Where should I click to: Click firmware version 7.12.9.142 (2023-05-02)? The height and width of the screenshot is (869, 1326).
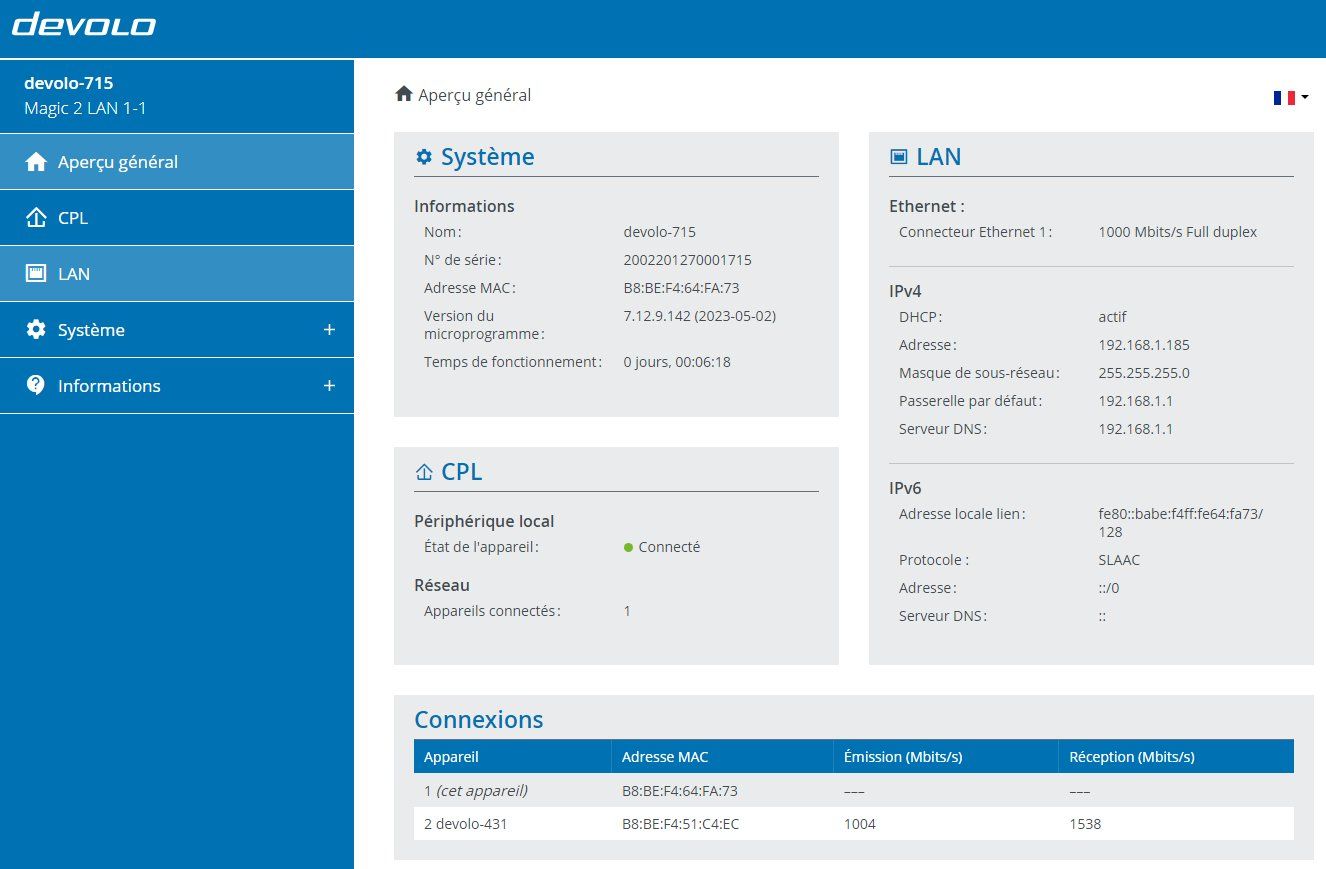pyautogui.click(x=699, y=316)
